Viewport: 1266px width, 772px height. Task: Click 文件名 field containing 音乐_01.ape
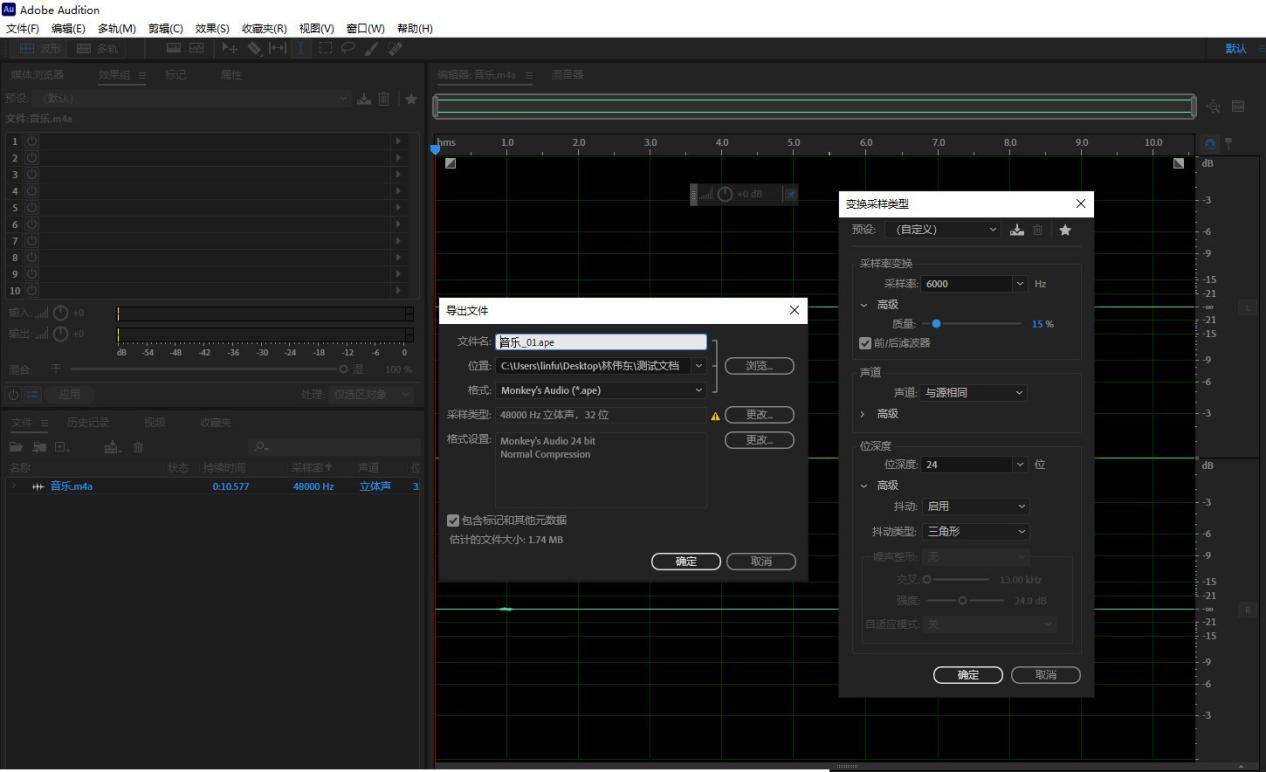point(601,342)
